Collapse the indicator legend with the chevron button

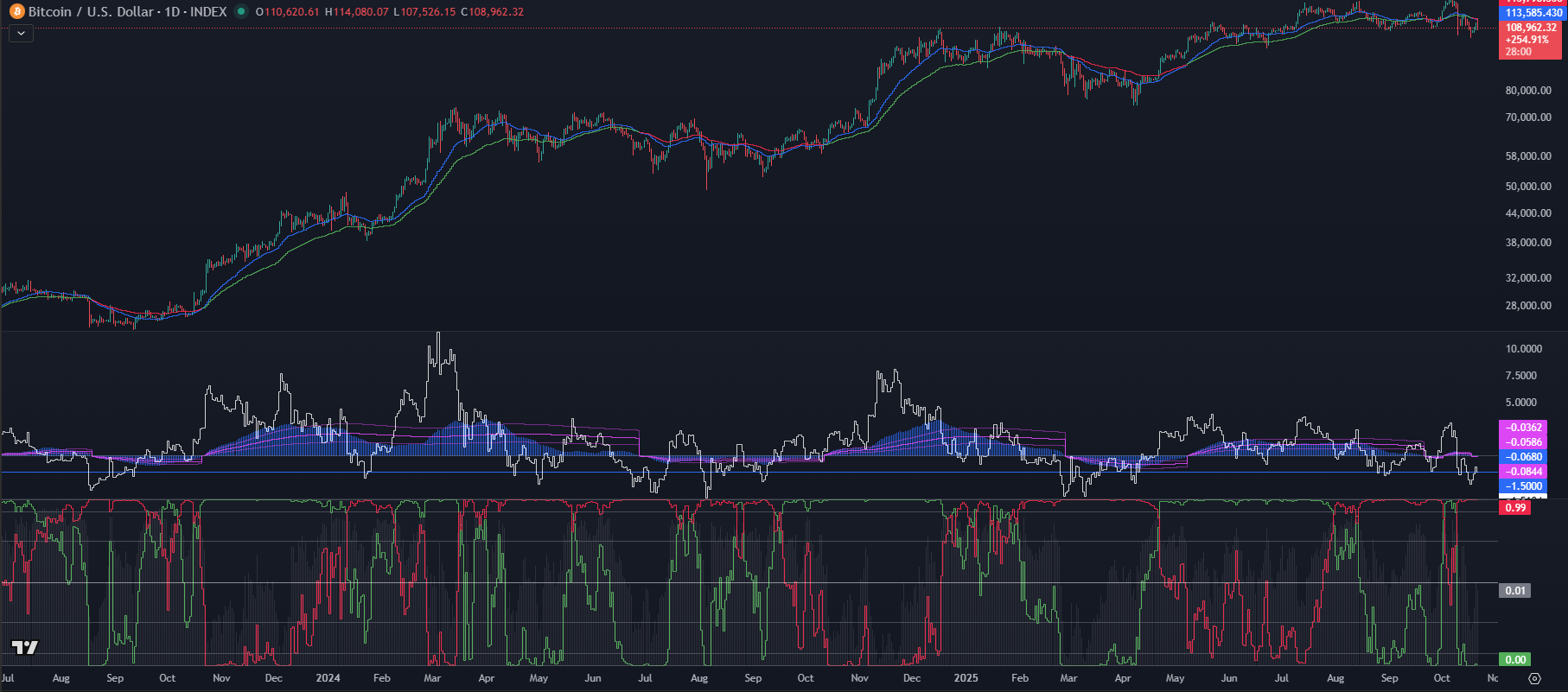point(21,34)
